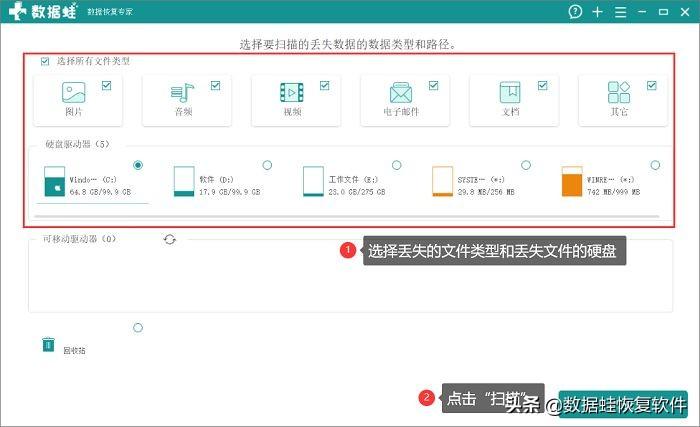Click the 742 MB/999 MB size text
This screenshot has height=427, width=700.
[x=613, y=192]
